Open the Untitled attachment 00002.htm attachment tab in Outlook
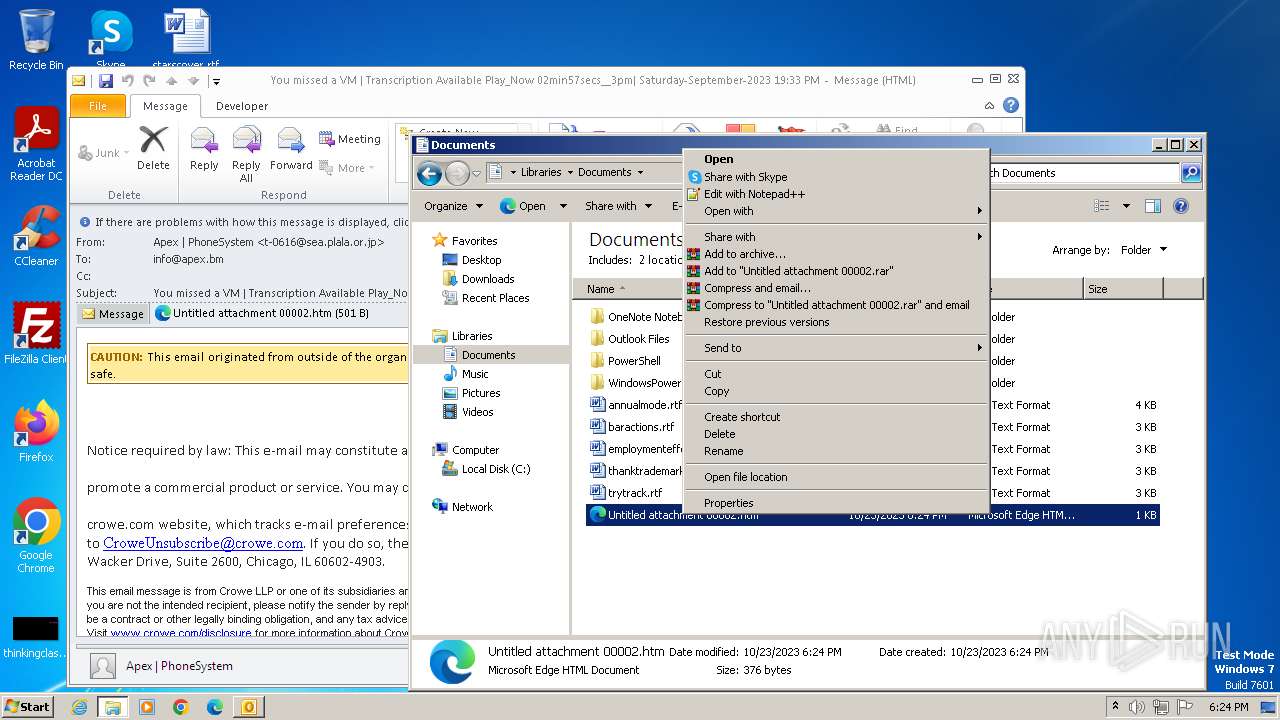The height and width of the screenshot is (720, 1280). (262, 313)
